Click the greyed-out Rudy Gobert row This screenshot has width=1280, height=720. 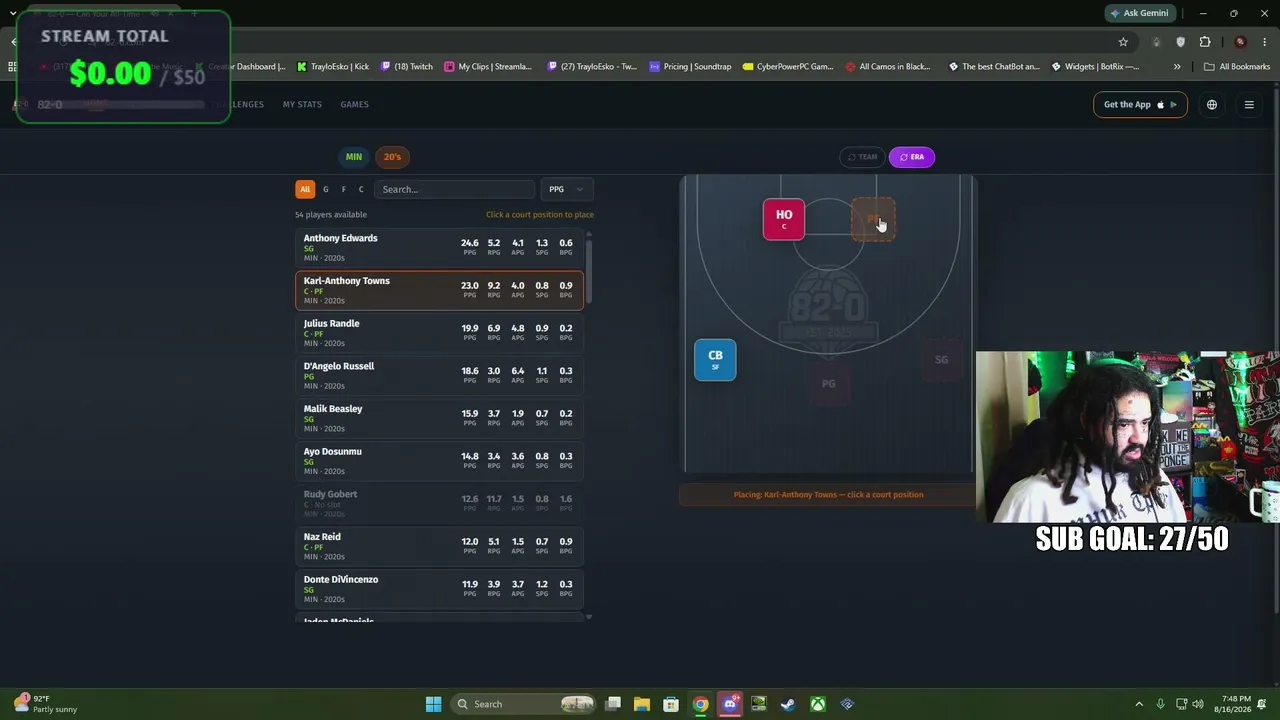coord(439,504)
